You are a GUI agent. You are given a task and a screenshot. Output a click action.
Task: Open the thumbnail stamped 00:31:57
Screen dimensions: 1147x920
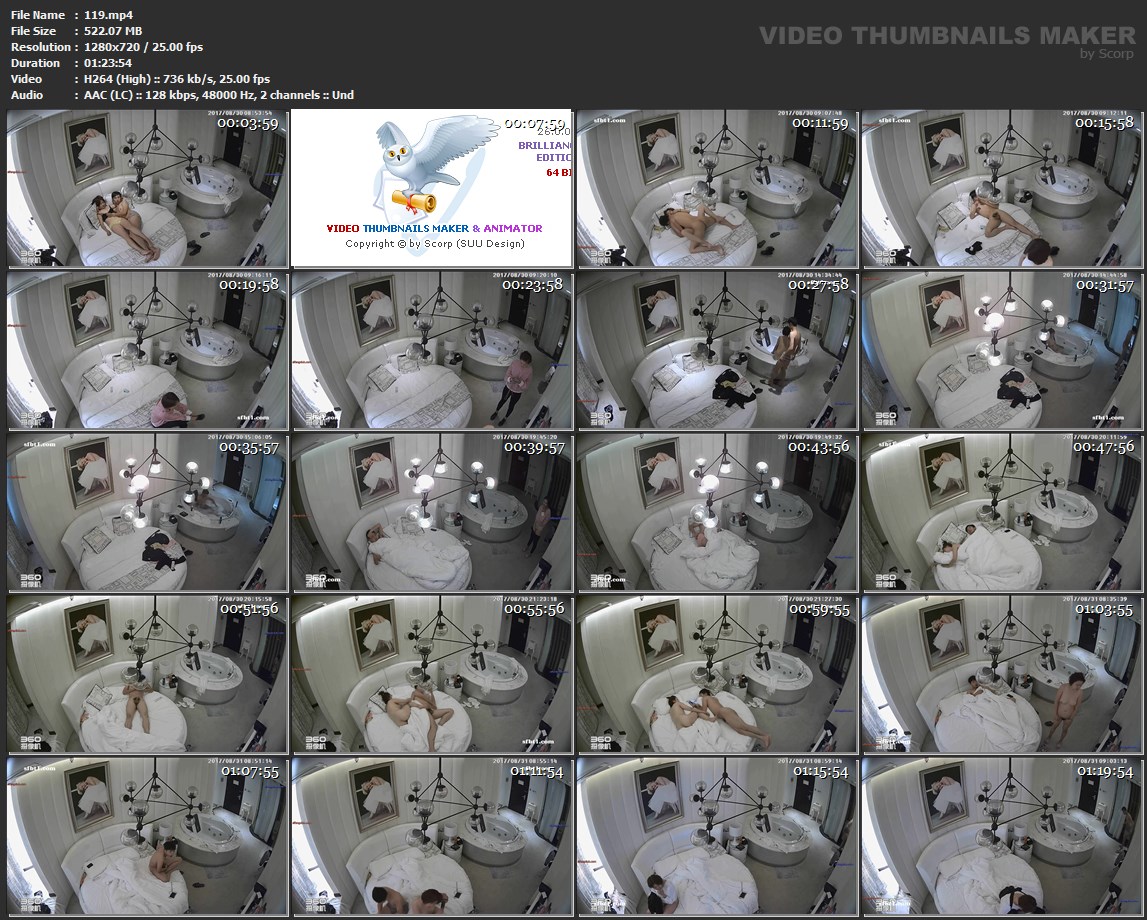(x=1001, y=350)
